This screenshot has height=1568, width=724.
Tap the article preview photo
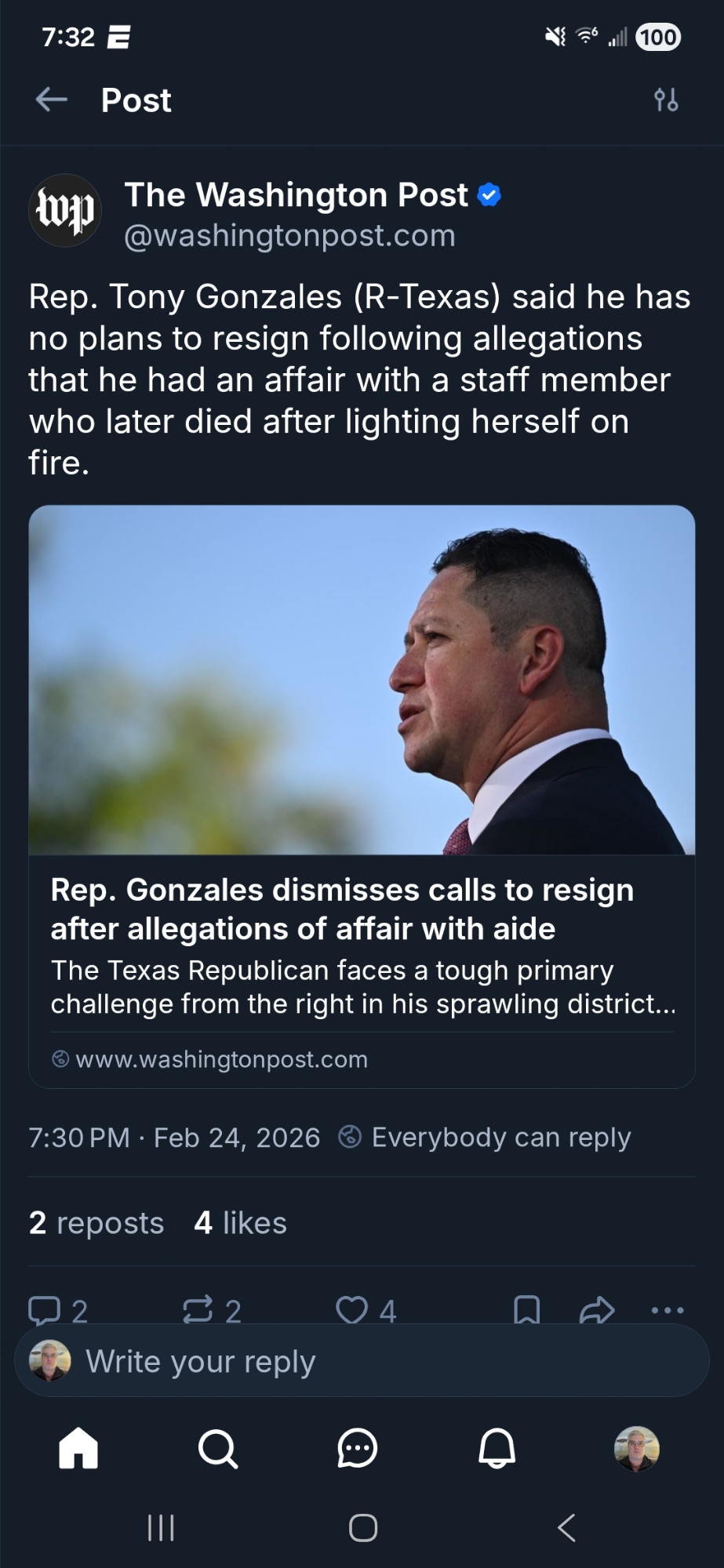pyautogui.click(x=362, y=680)
